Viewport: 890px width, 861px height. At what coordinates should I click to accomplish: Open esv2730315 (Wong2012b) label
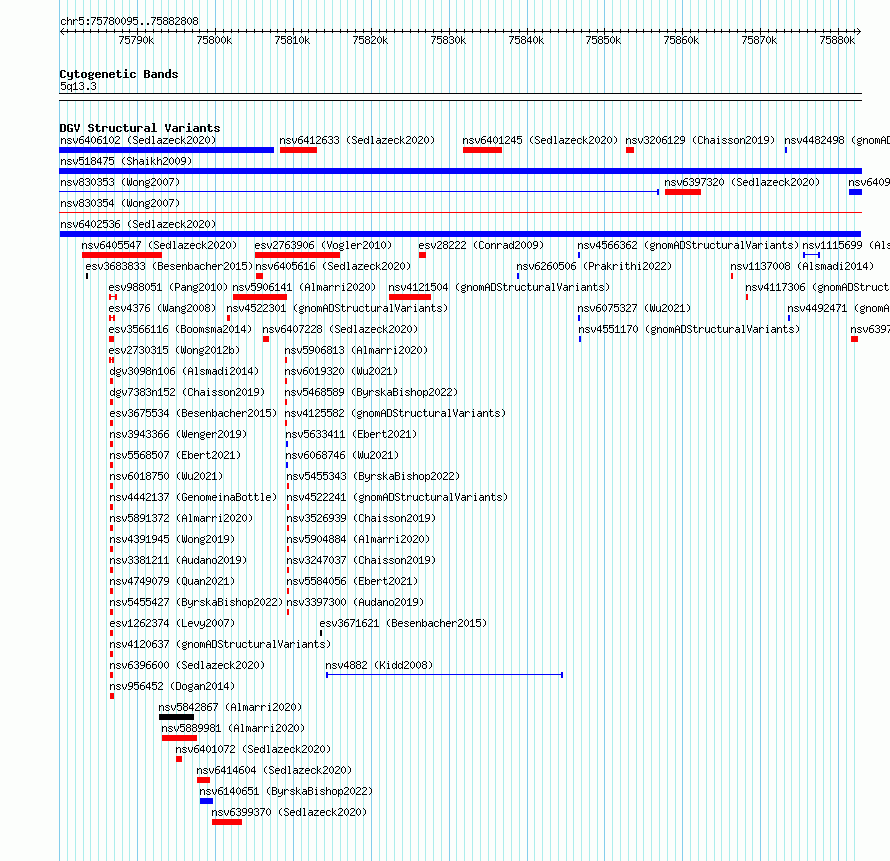(174, 350)
